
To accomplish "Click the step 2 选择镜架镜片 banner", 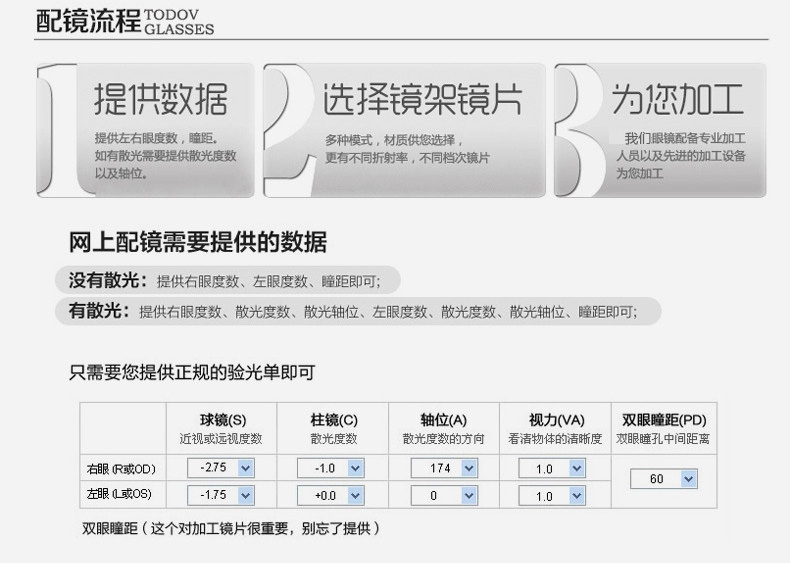I will [x=405, y=130].
